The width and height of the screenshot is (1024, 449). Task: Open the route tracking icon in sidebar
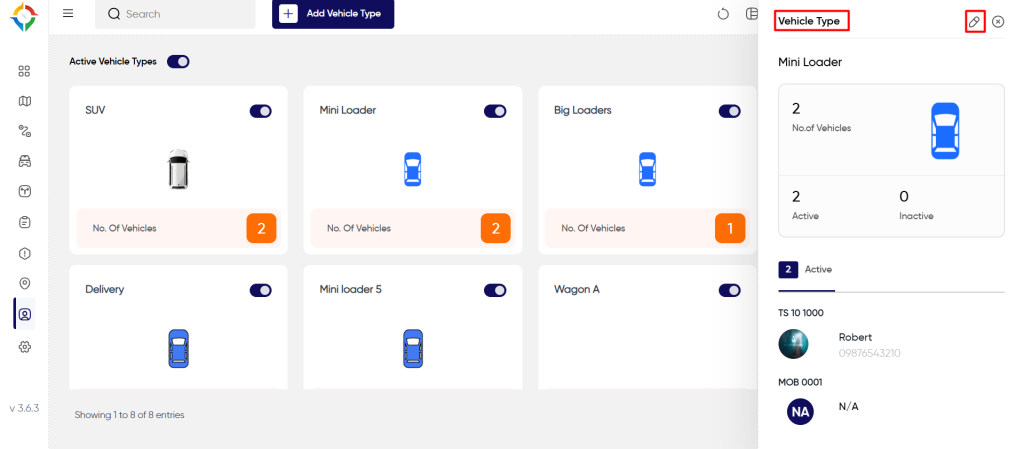(24, 131)
